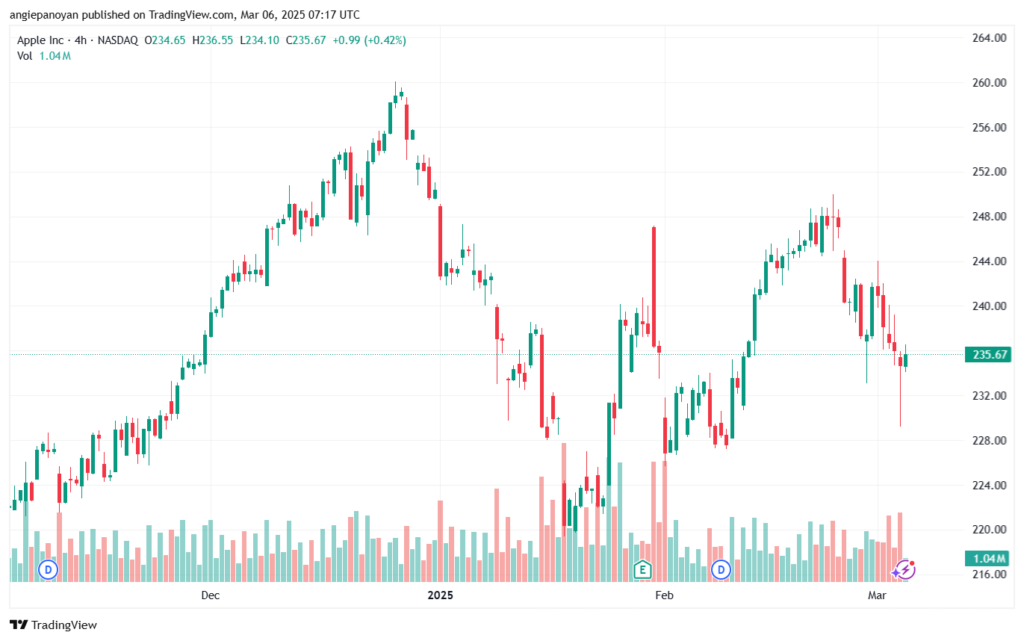The image size is (1024, 641).
Task: Click the Vol indicator label
Action: (24, 56)
